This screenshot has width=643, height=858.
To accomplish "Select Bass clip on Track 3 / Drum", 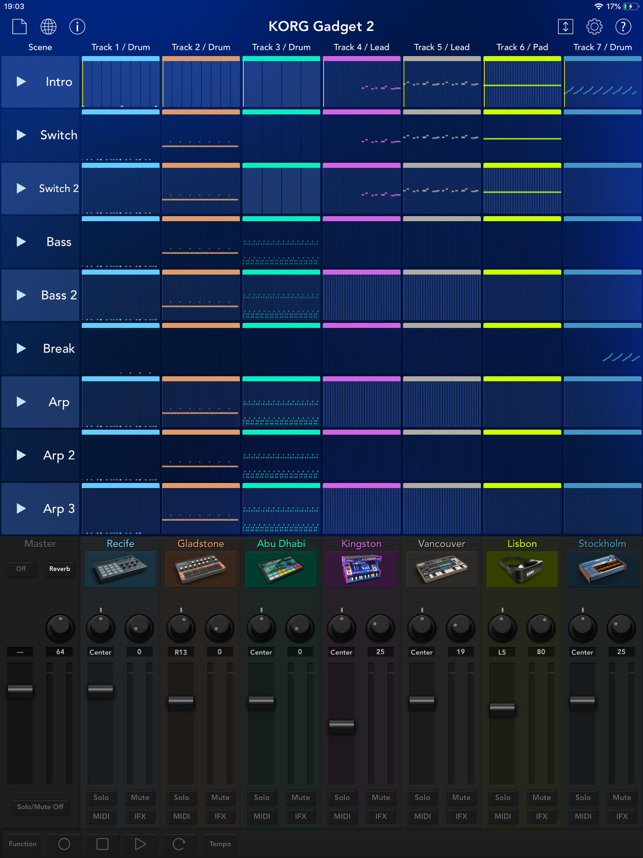I will 281,242.
